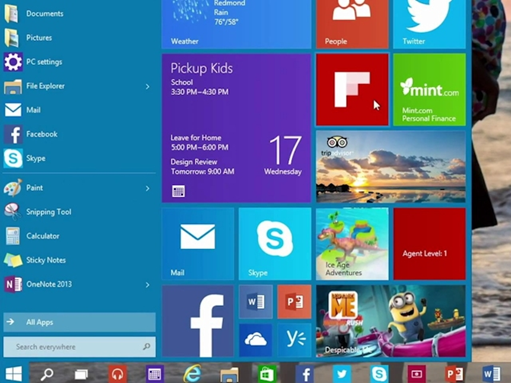Image resolution: width=511 pixels, height=383 pixels.
Task: Launch Word from the taskbar
Action: point(492,374)
